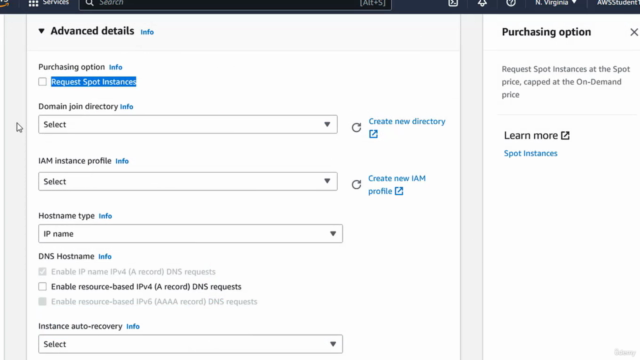Click the search magnifier icon
640x360 pixels.
coord(89,3)
